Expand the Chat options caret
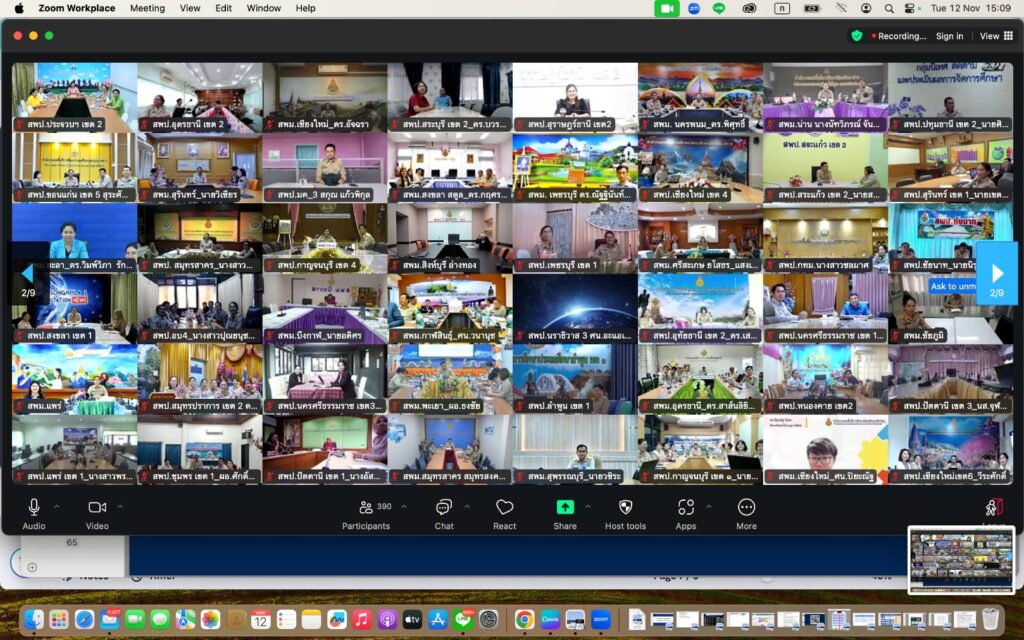Image resolution: width=1024 pixels, height=640 pixels. 467,507
